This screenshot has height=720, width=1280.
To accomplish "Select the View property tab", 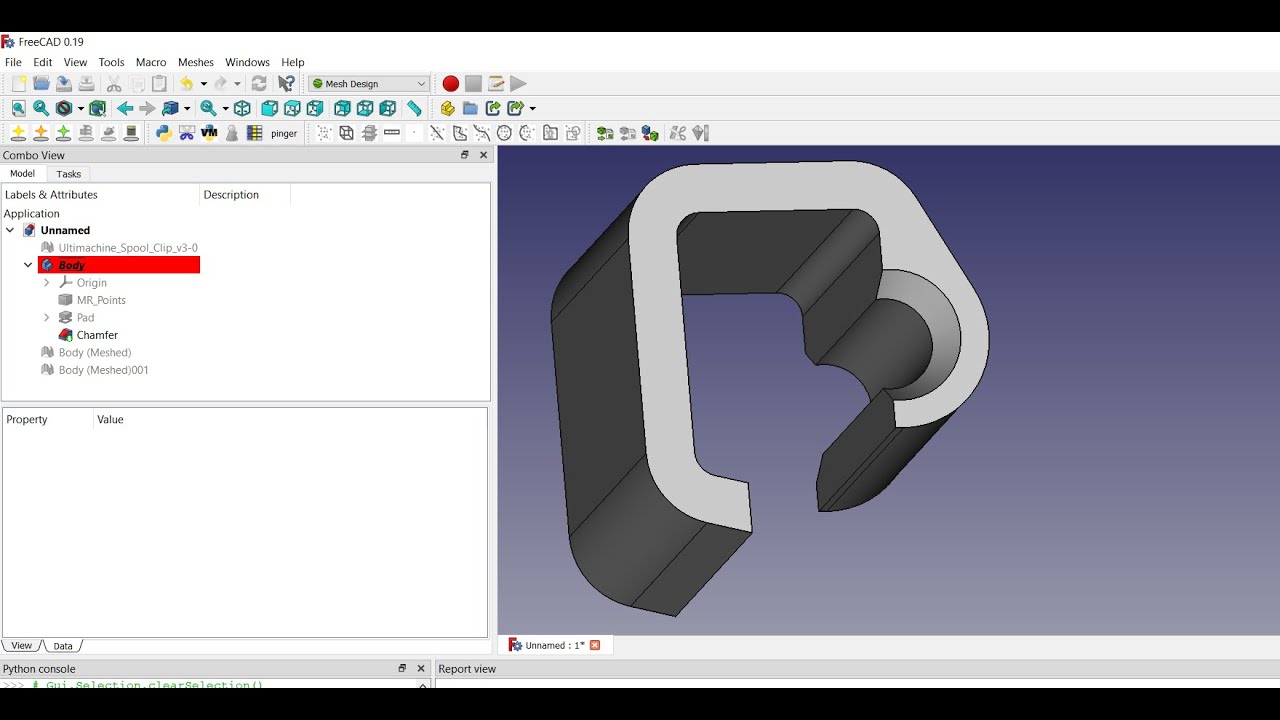I will click(21, 646).
